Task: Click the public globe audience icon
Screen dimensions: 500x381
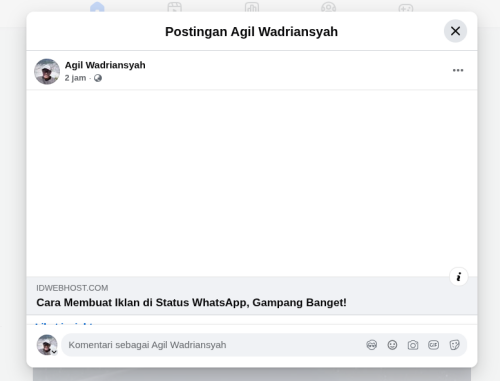Action: click(98, 78)
